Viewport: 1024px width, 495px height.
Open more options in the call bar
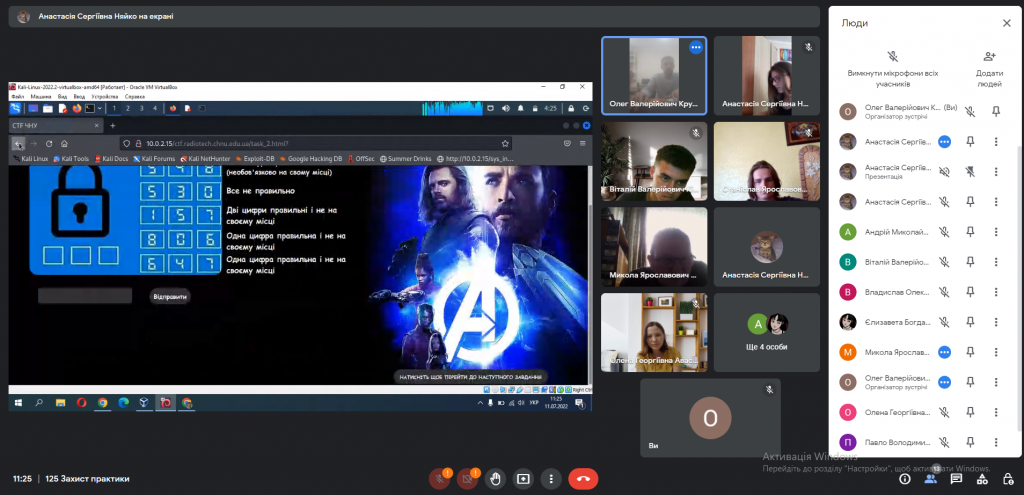click(x=551, y=479)
